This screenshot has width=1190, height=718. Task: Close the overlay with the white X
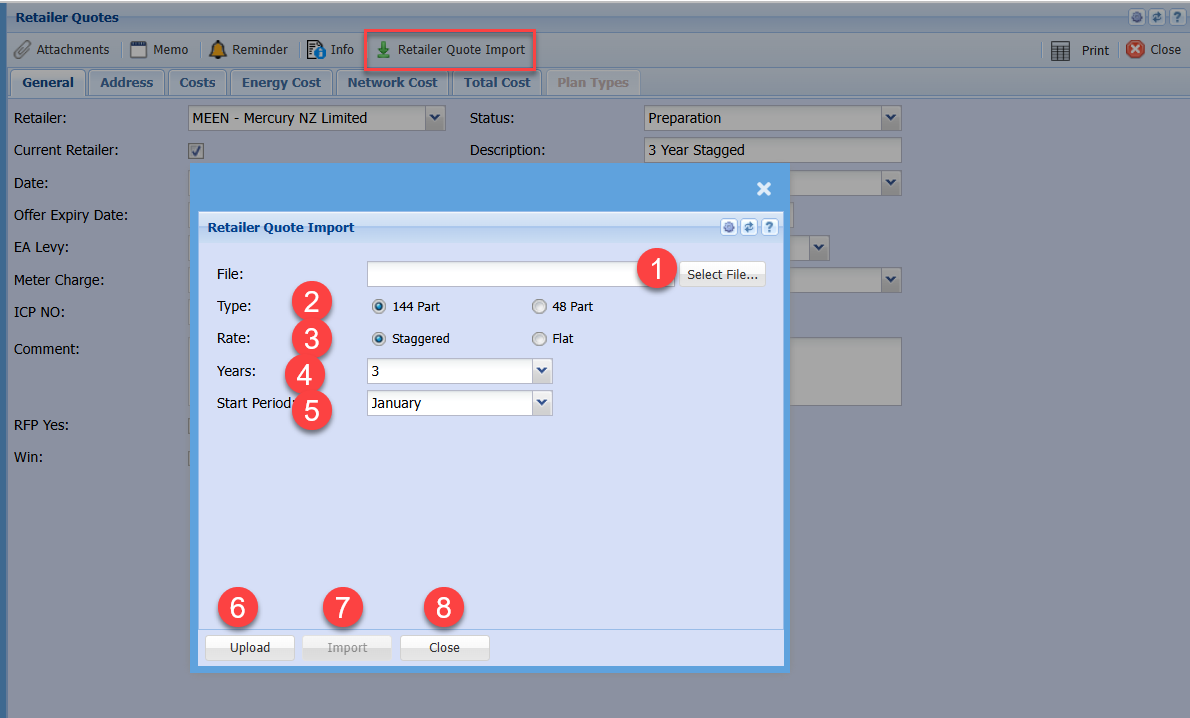pyautogui.click(x=764, y=189)
